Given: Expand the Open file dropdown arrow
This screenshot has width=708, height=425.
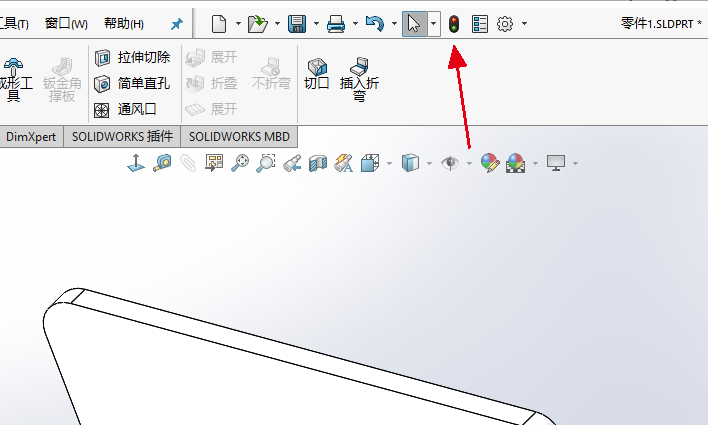Looking at the screenshot, I should (x=277, y=23).
